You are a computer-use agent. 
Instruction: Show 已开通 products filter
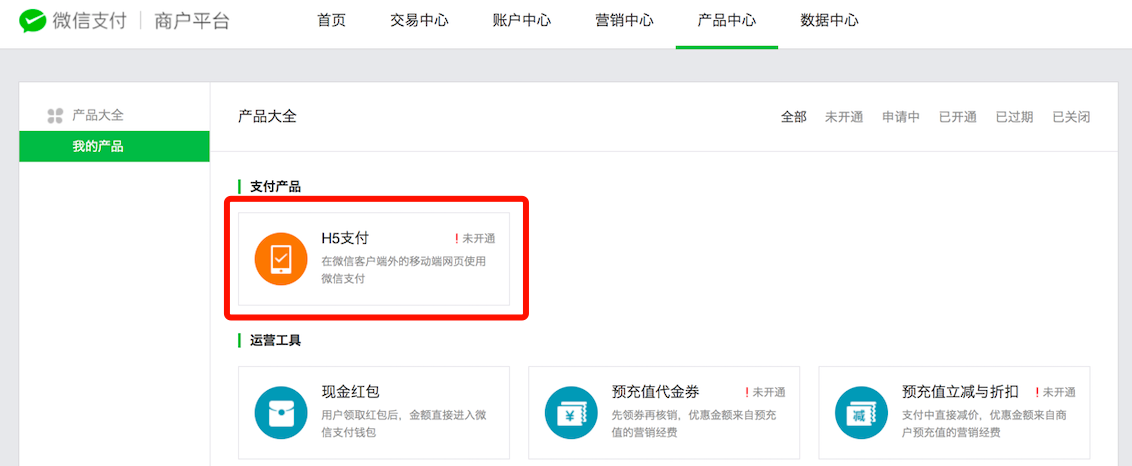tap(957, 117)
